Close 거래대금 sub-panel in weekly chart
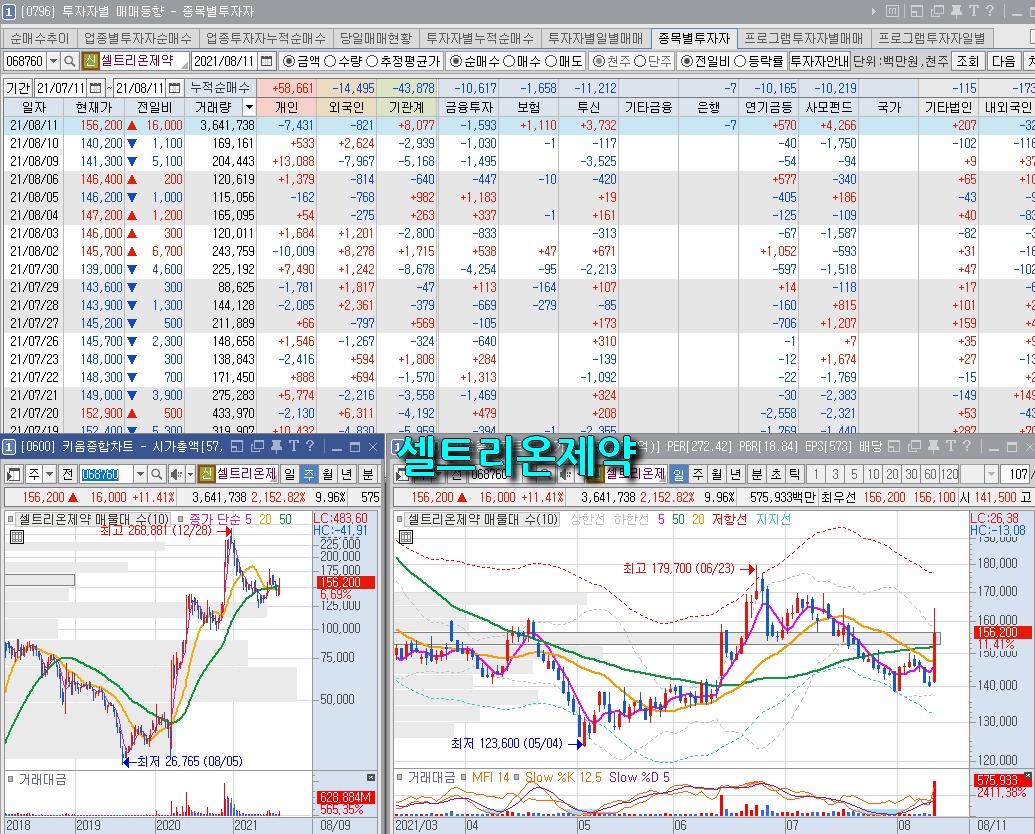The image size is (1035, 834). coord(371,778)
